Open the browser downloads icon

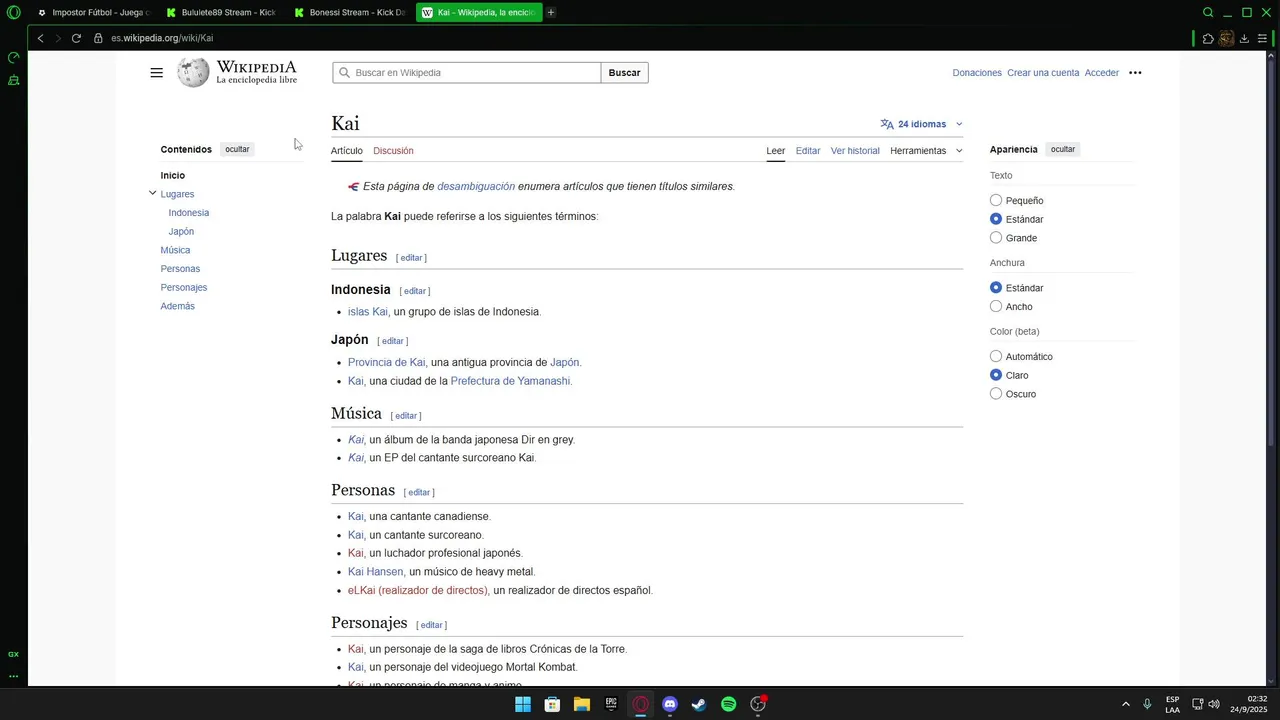coord(1244,38)
